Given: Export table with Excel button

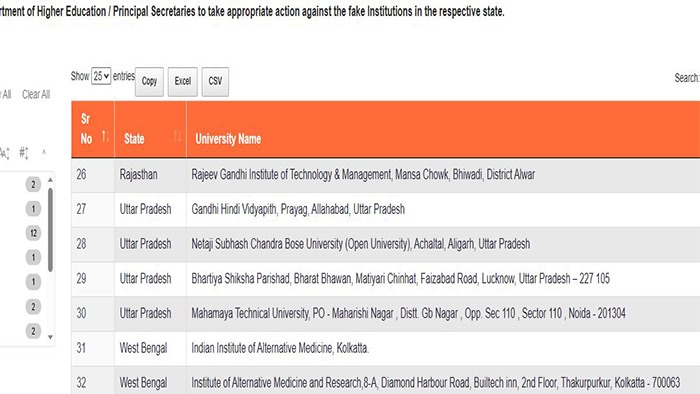Looking at the screenshot, I should (183, 81).
